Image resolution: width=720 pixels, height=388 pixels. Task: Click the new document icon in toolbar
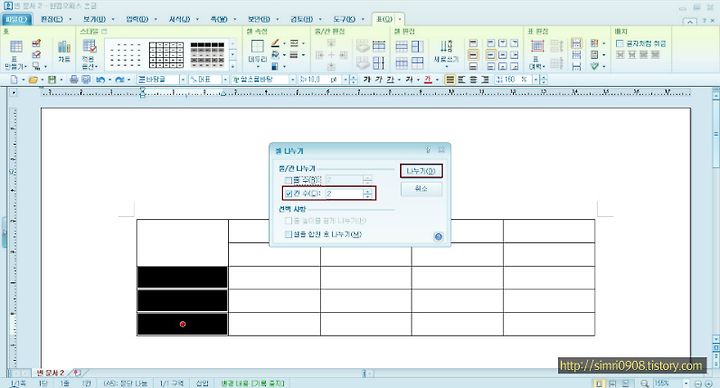[14, 80]
